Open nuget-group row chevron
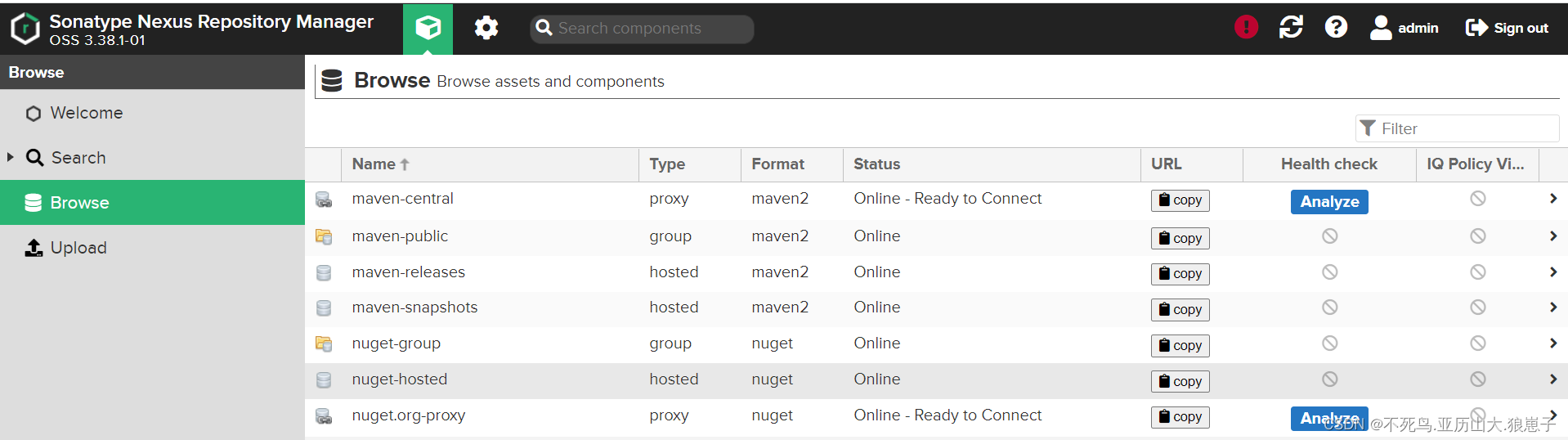The image size is (1568, 440). 1552,343
